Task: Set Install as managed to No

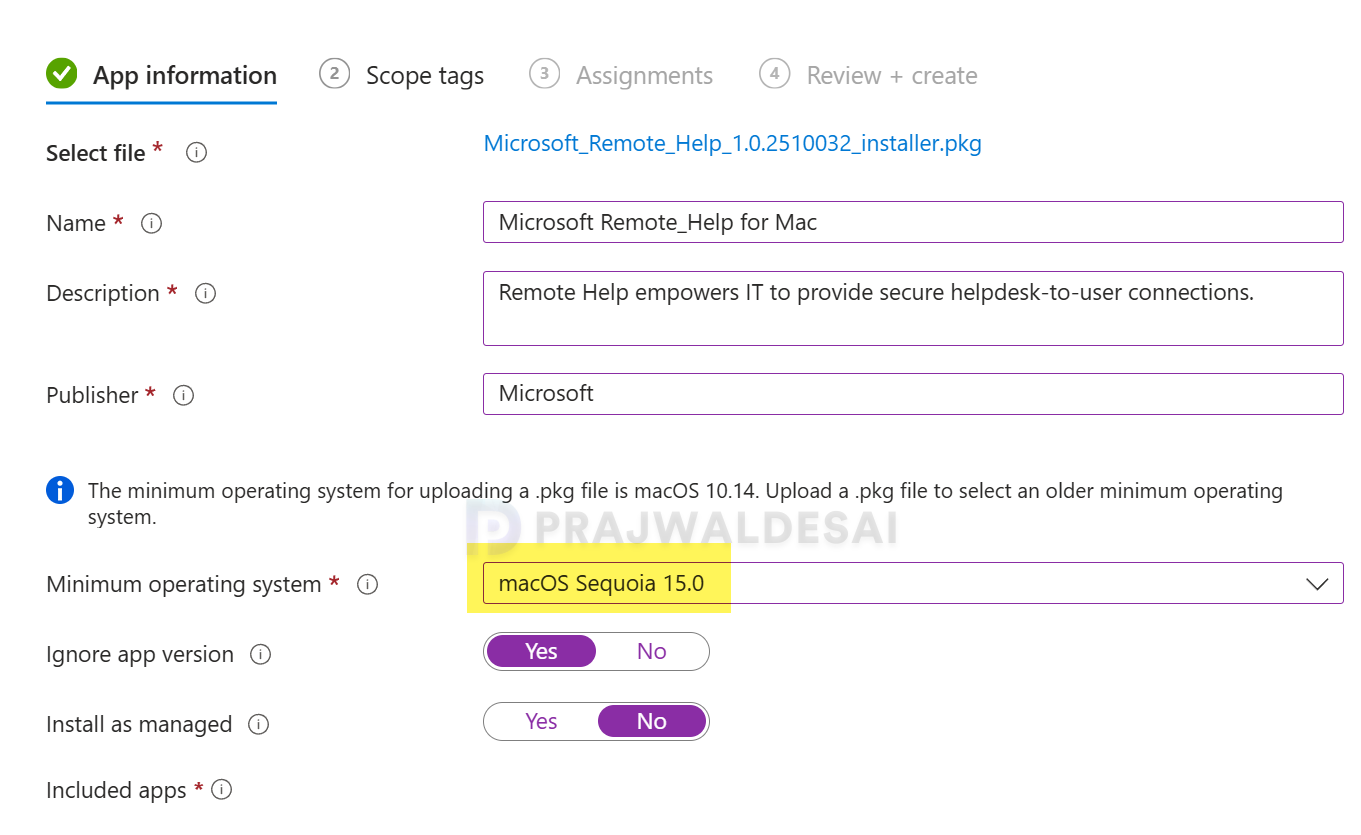Action: coord(652,722)
